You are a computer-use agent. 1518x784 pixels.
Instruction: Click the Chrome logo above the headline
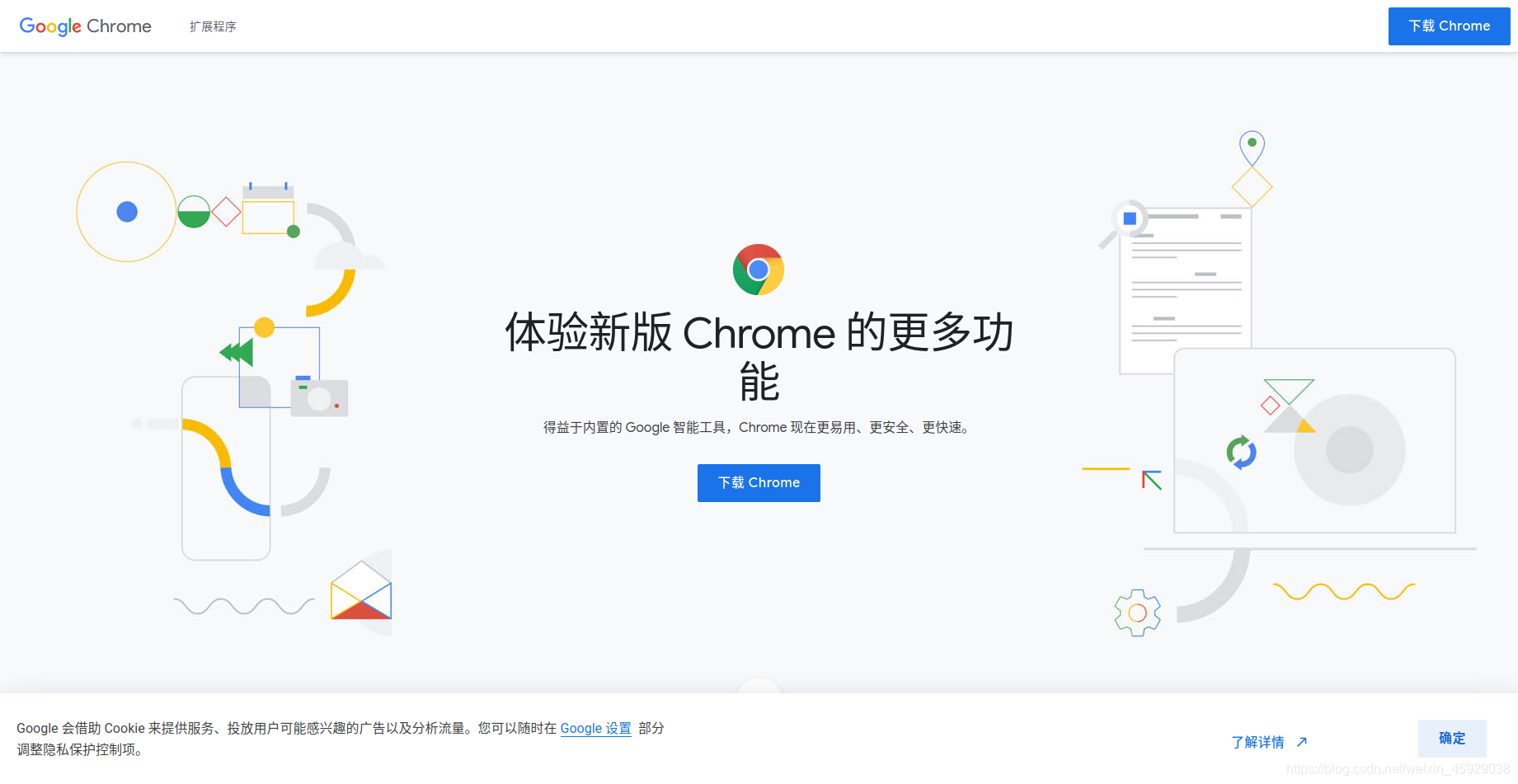[759, 270]
